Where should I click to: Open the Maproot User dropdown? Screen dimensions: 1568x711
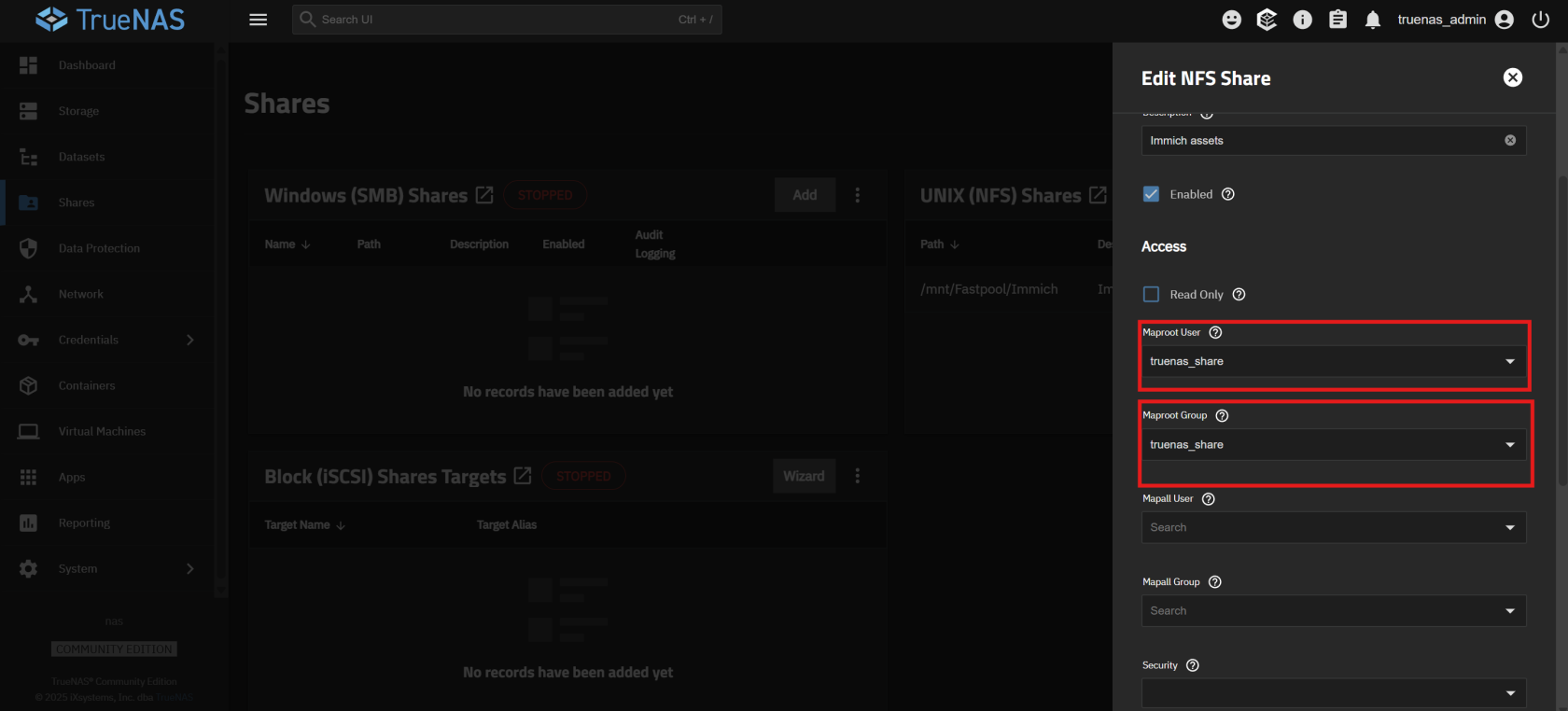[1333, 361]
